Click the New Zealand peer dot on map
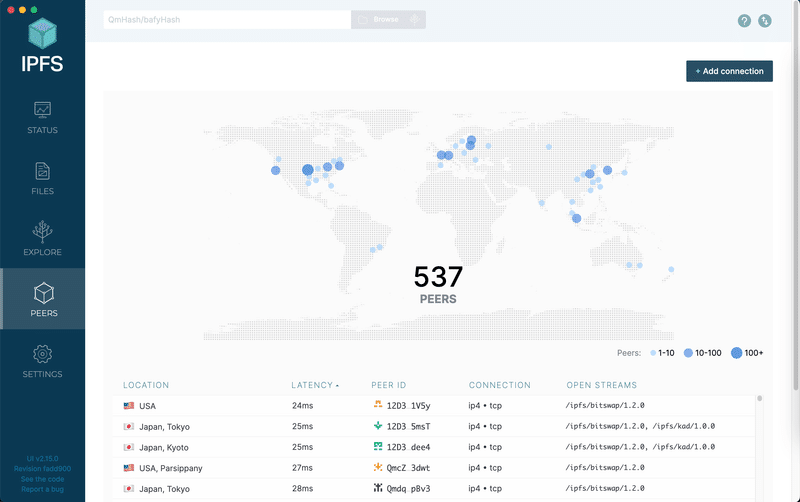This screenshot has width=800, height=502. pyautogui.click(x=671, y=269)
